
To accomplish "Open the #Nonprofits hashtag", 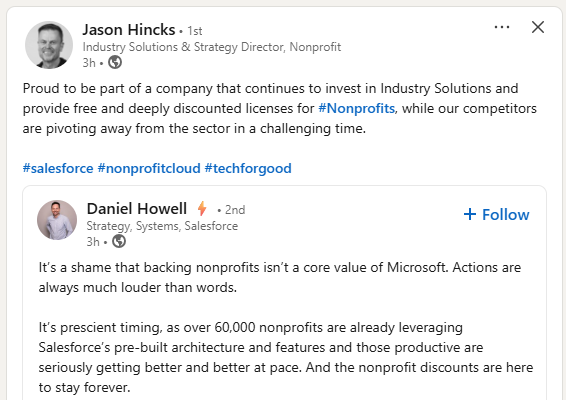I will click(x=356, y=108).
